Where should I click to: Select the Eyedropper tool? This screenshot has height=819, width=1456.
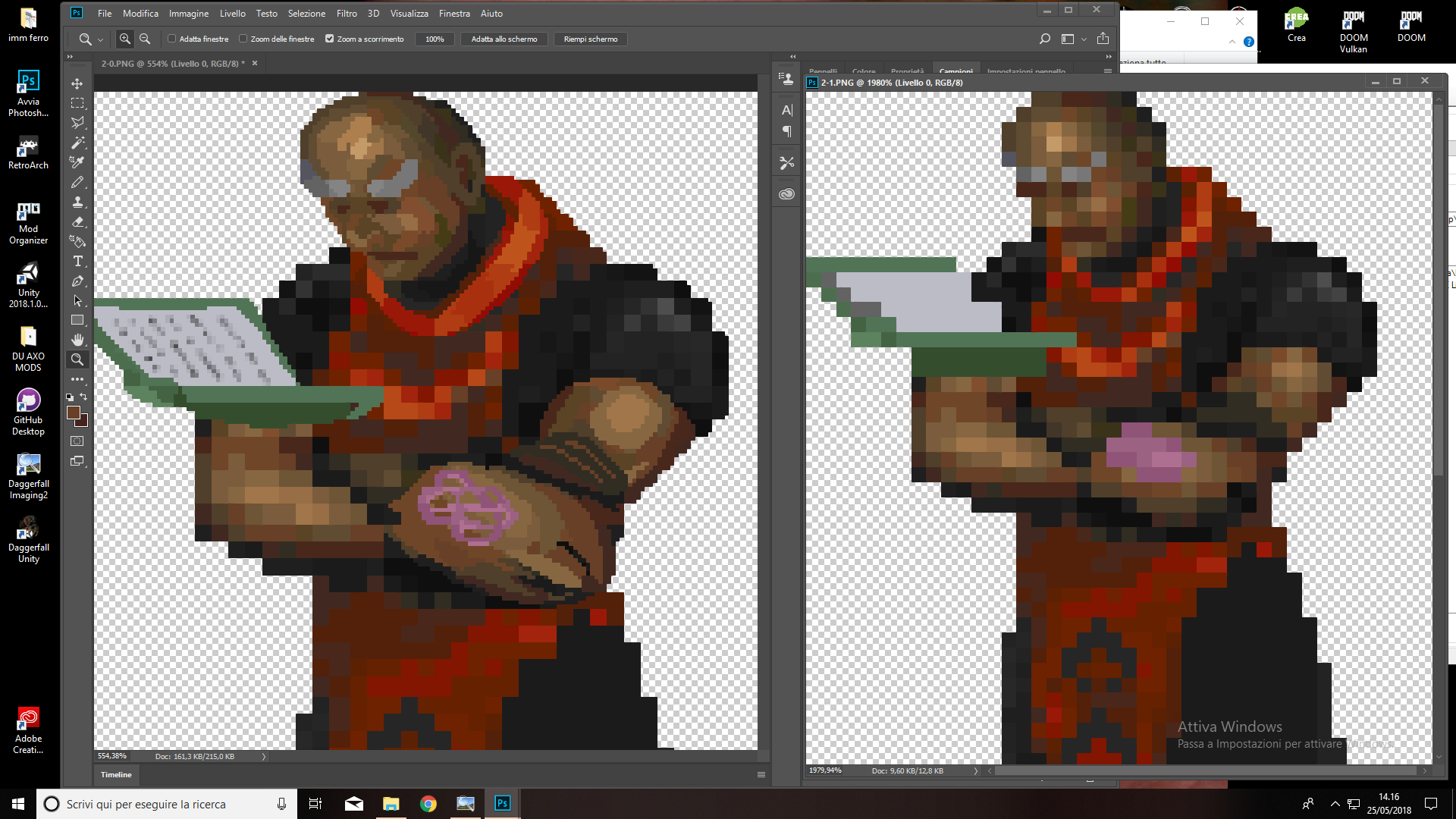point(77,162)
